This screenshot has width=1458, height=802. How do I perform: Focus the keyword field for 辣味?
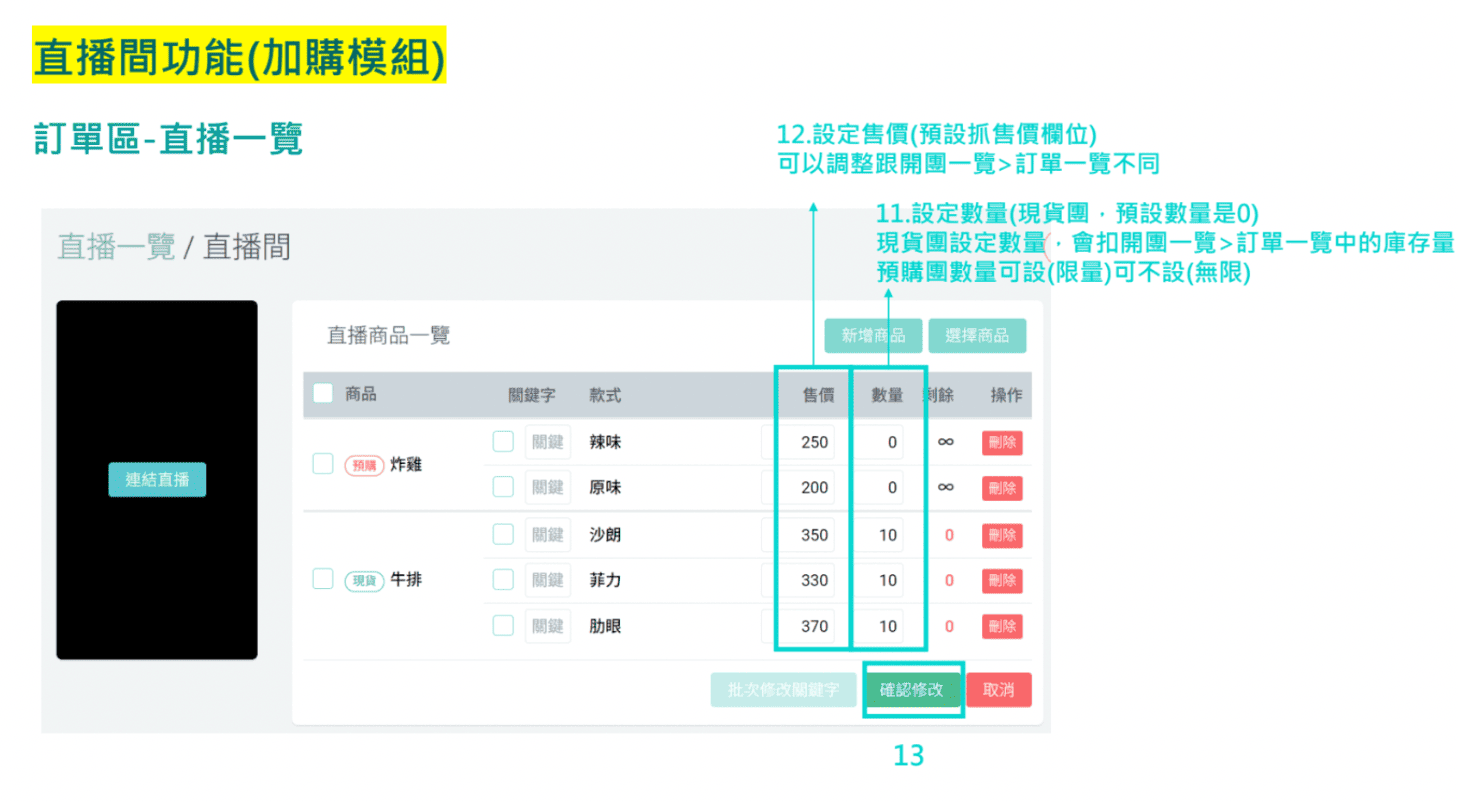tap(548, 441)
